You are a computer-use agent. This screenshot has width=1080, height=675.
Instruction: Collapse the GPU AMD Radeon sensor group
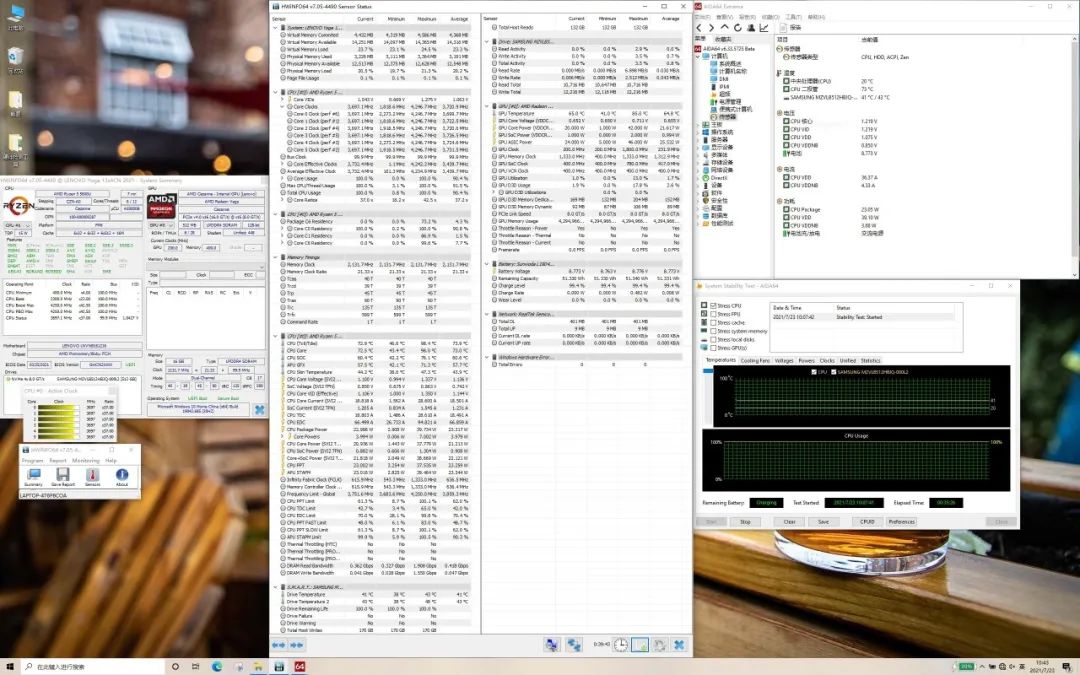[x=487, y=105]
